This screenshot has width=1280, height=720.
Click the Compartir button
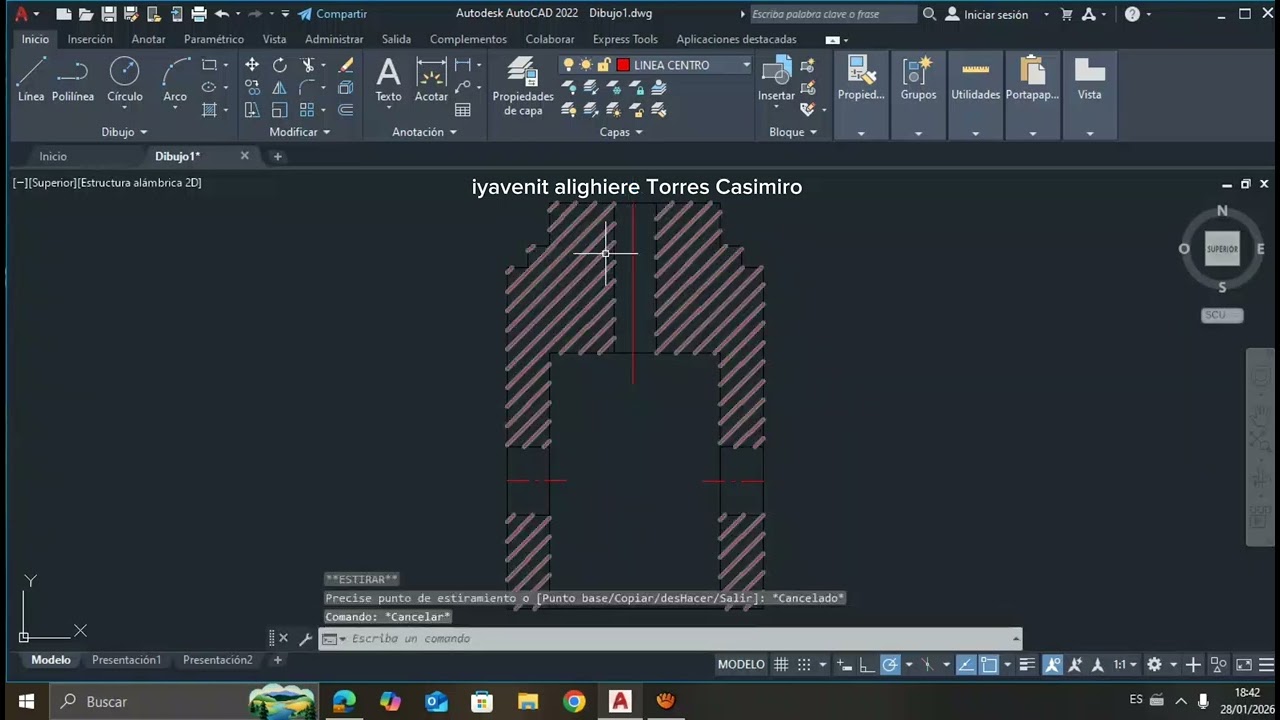333,14
